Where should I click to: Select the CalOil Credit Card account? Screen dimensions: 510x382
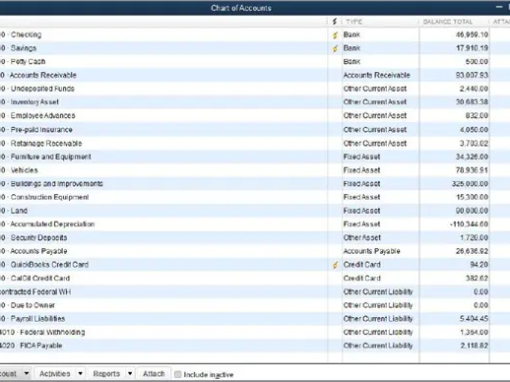point(40,278)
